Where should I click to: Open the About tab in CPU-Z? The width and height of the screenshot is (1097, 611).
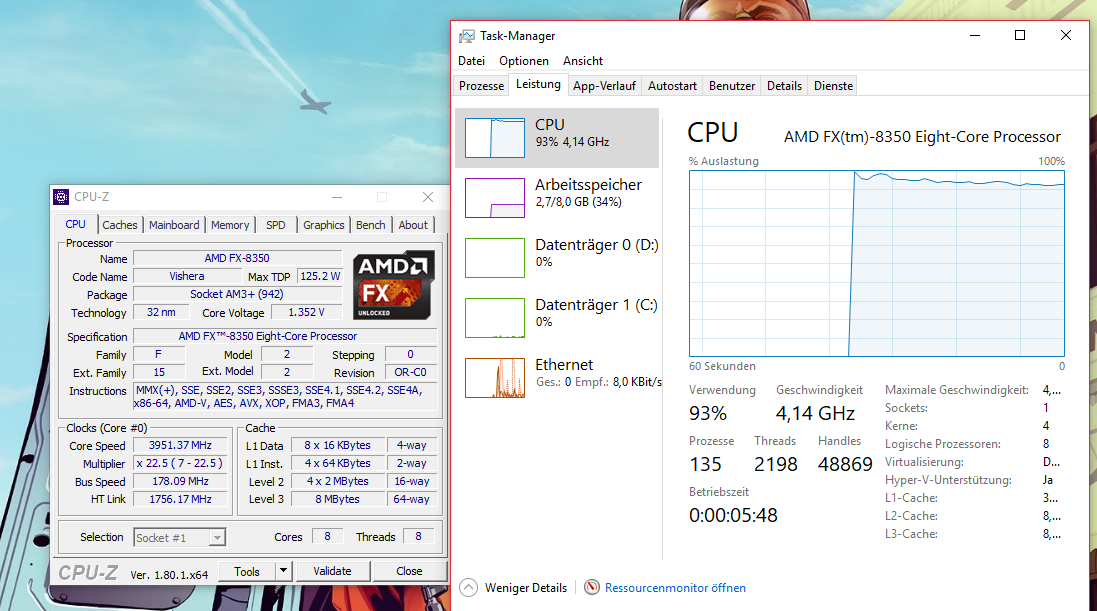[x=413, y=225]
